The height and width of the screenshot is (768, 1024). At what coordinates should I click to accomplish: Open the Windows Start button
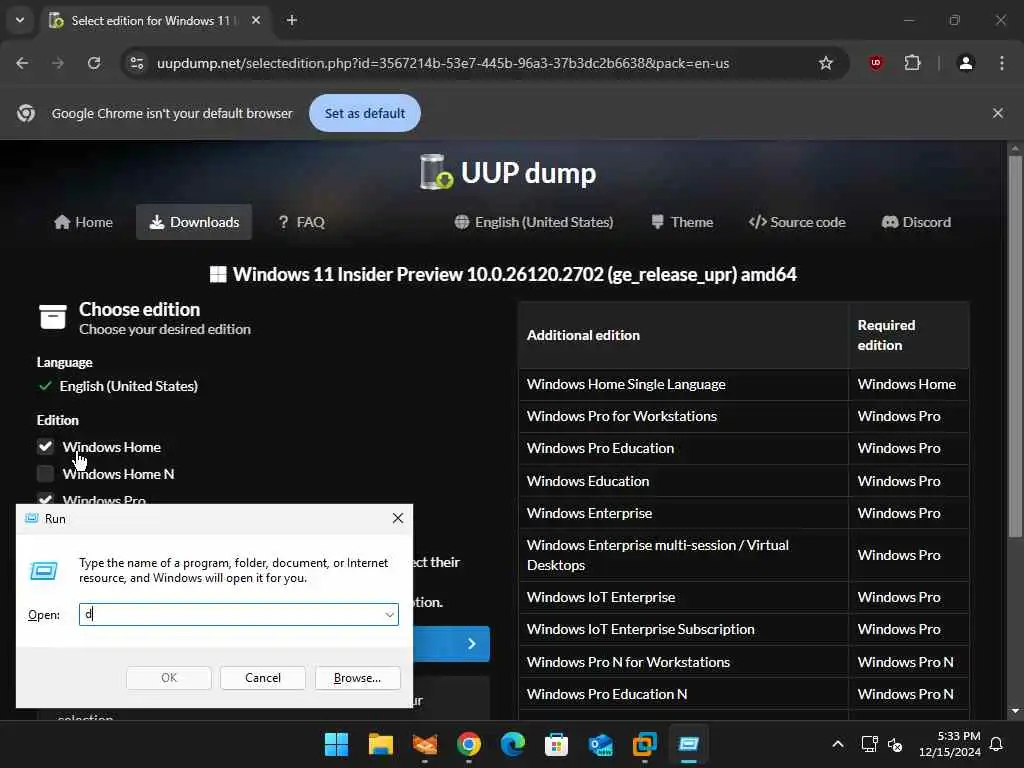(x=336, y=744)
